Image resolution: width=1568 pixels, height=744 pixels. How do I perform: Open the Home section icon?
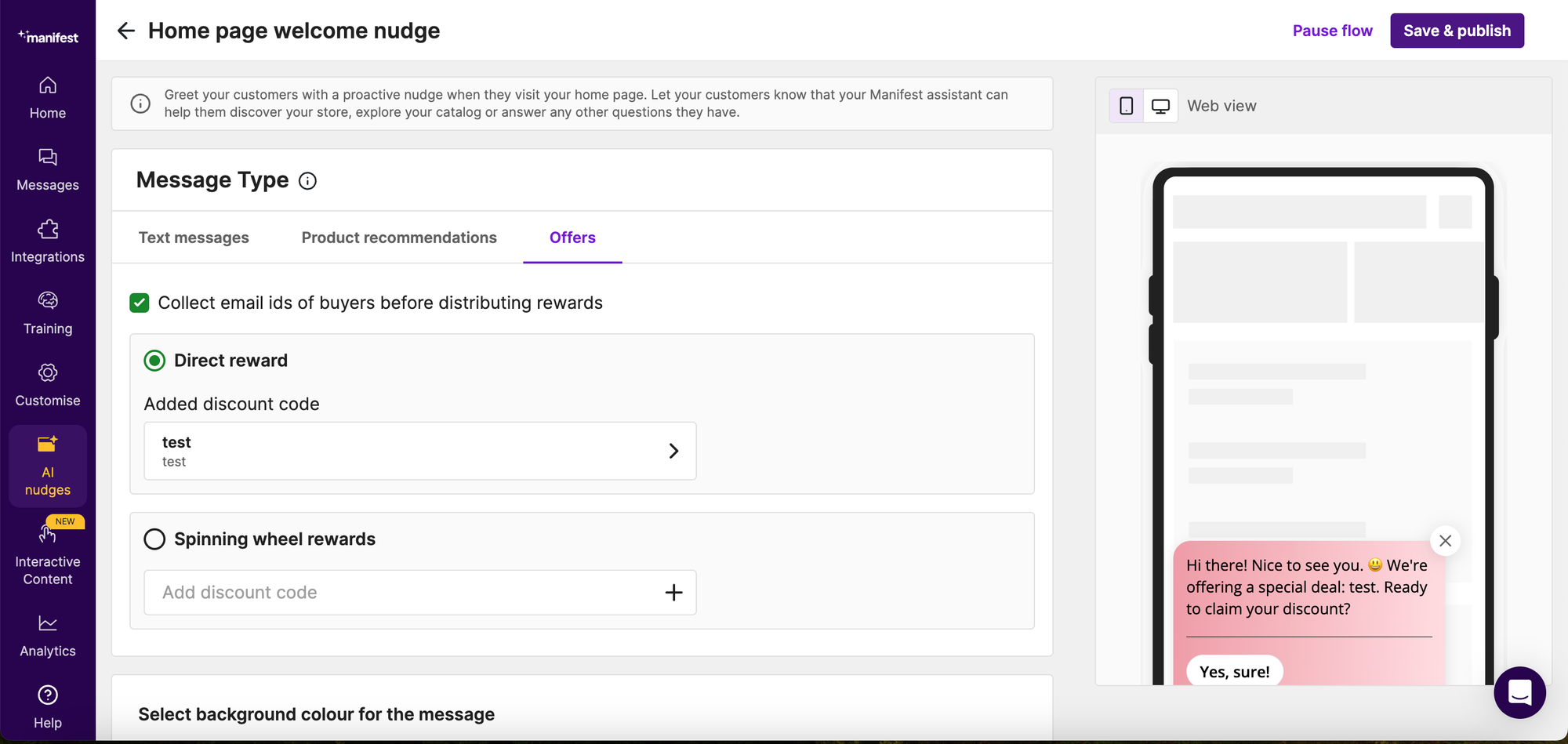[48, 85]
